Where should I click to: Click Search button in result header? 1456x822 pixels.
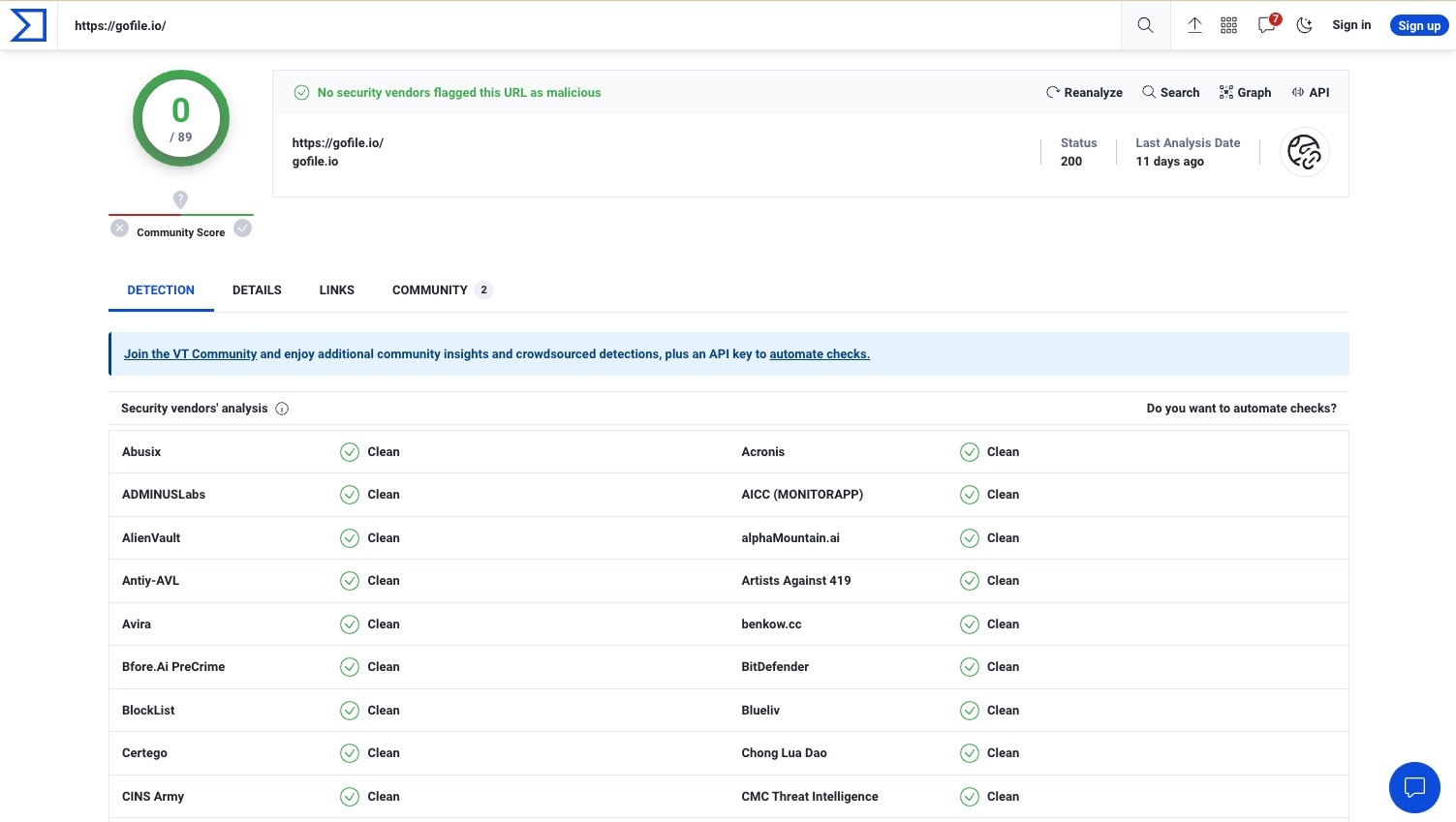tap(1170, 92)
